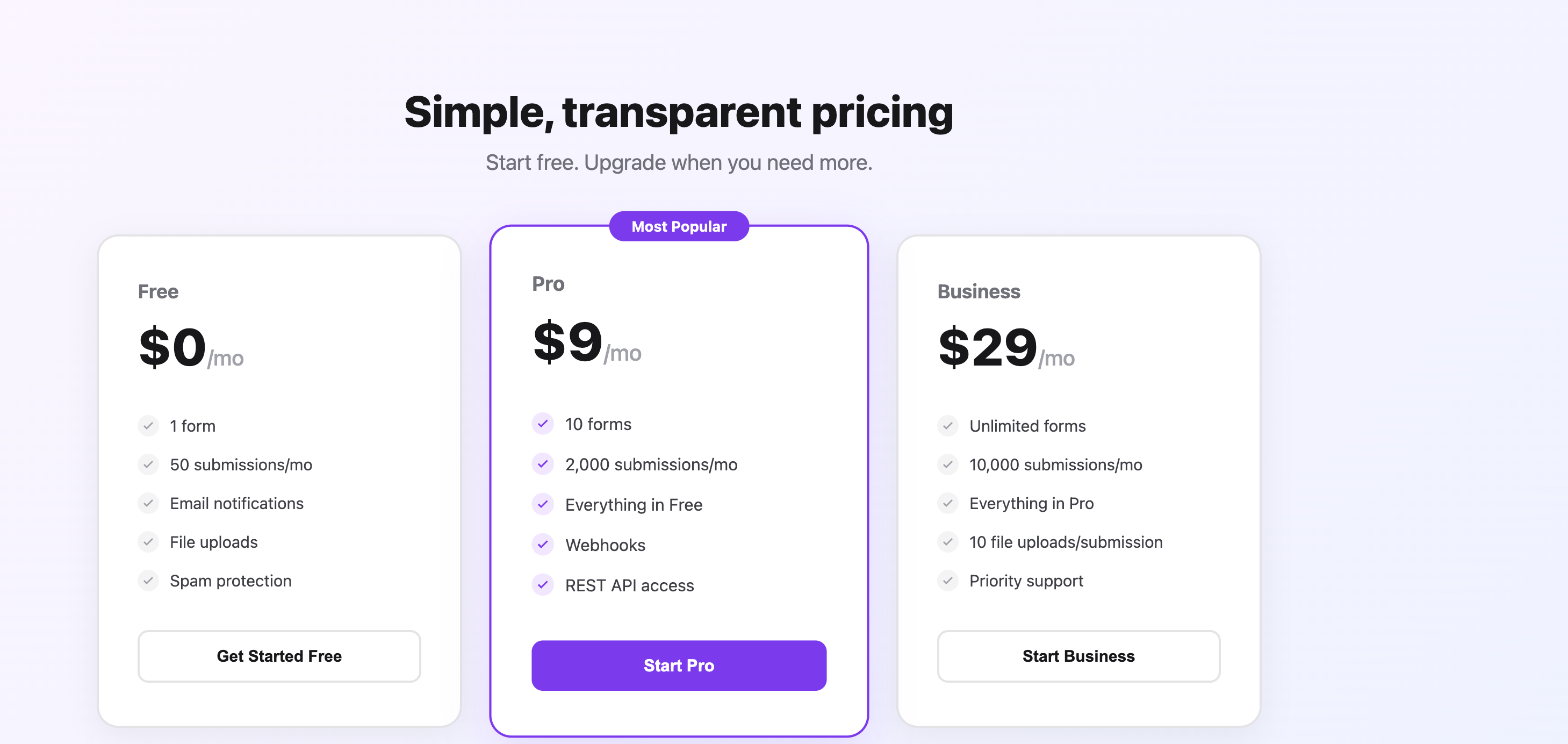Click the checkmark beside Spam protection

point(148,580)
